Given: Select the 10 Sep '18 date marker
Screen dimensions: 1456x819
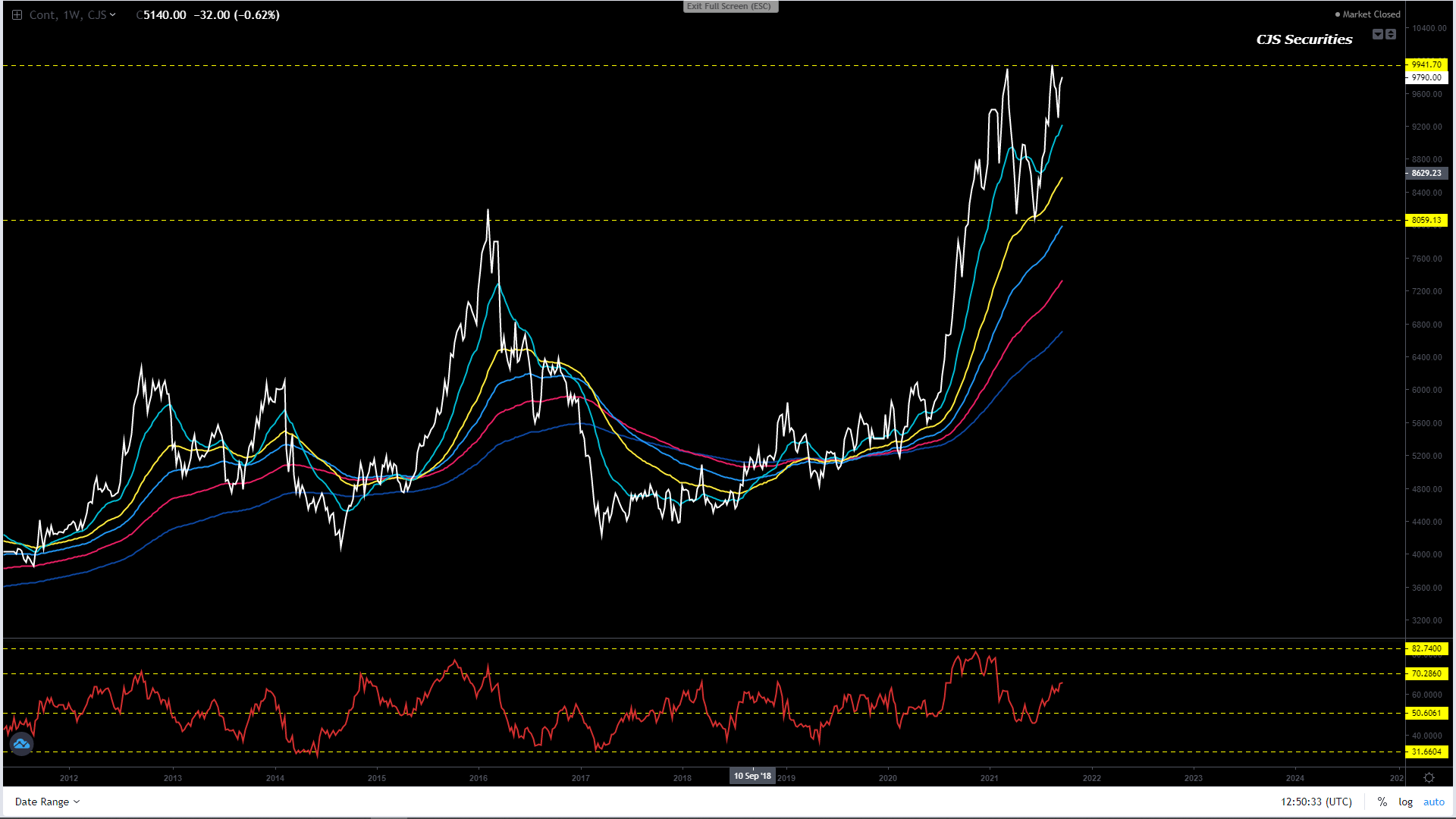Looking at the screenshot, I should (x=752, y=776).
